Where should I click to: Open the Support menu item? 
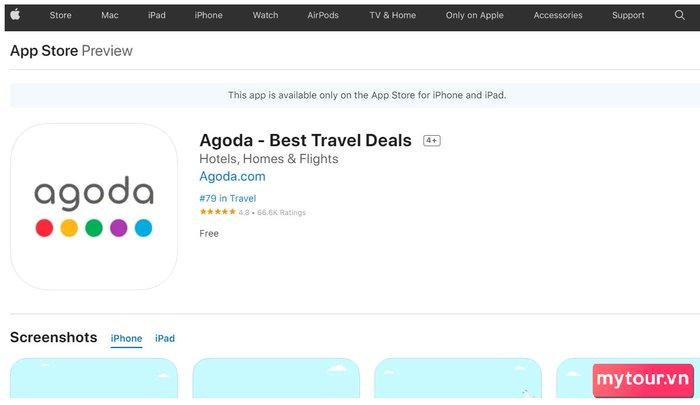(628, 15)
